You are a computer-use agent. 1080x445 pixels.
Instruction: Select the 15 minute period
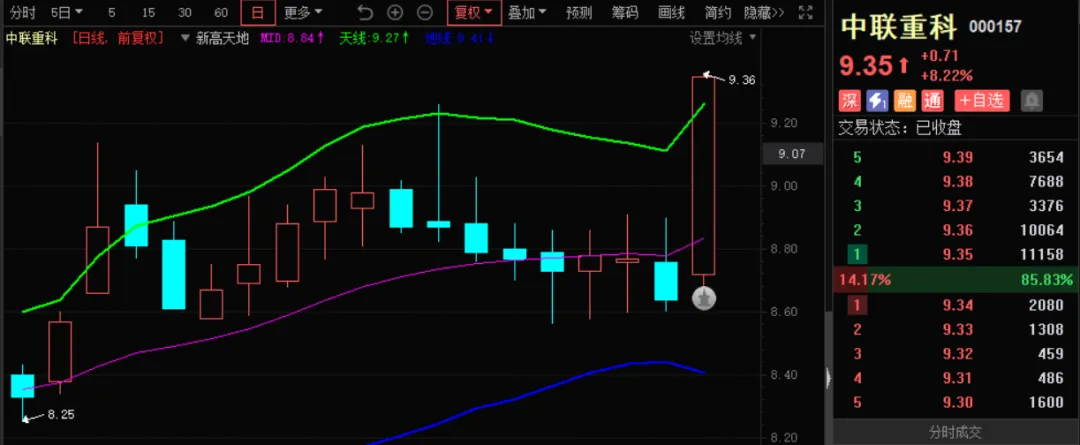point(148,12)
